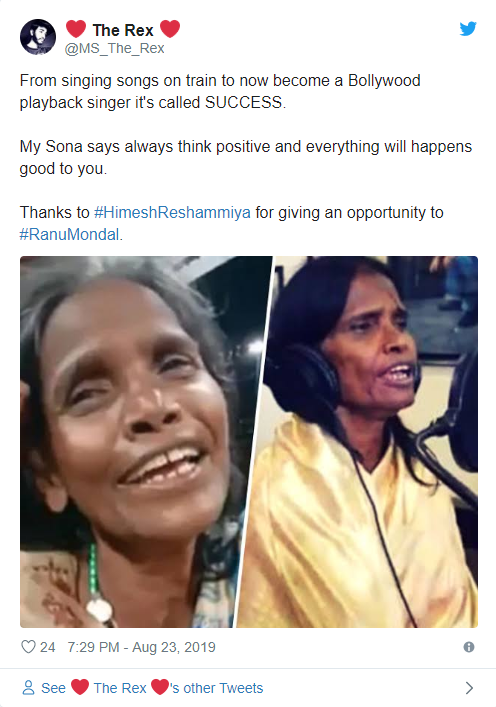Screen dimensions: 496x707
Task: Click the tweet text about SUCCESS
Action: click(220, 92)
